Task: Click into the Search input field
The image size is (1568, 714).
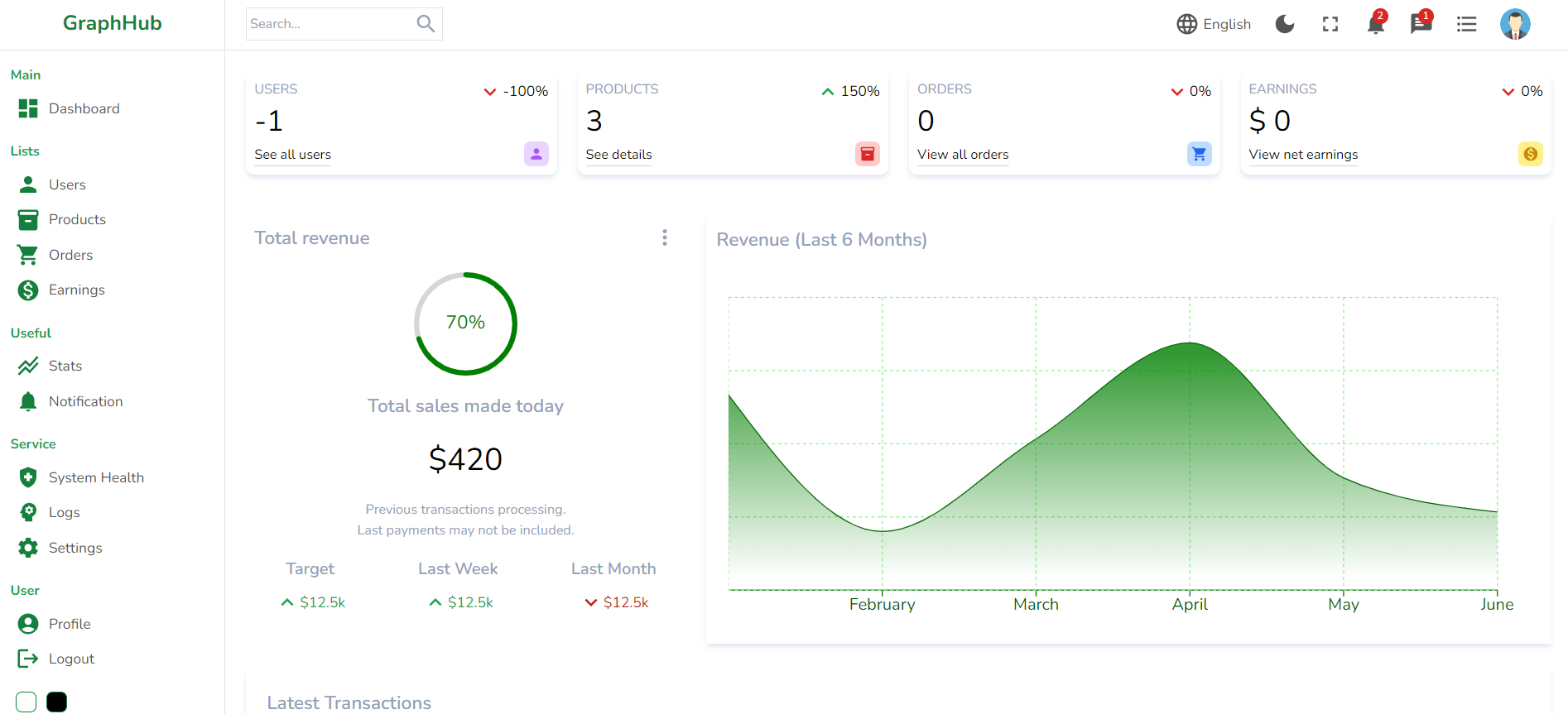Action: pyautogui.click(x=329, y=24)
